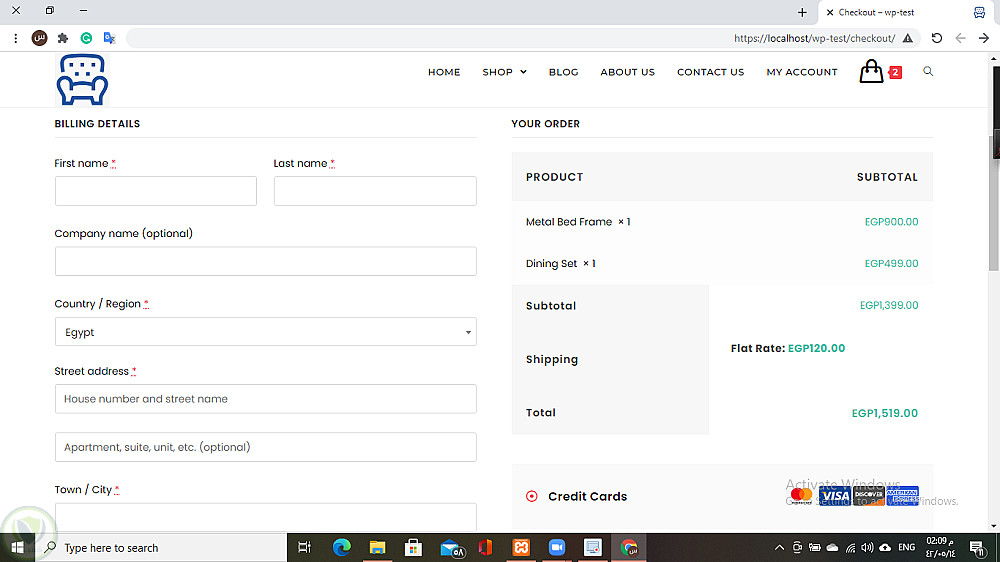Open the notifications action center
Viewport: 1000px width, 562px height.
(x=977, y=547)
